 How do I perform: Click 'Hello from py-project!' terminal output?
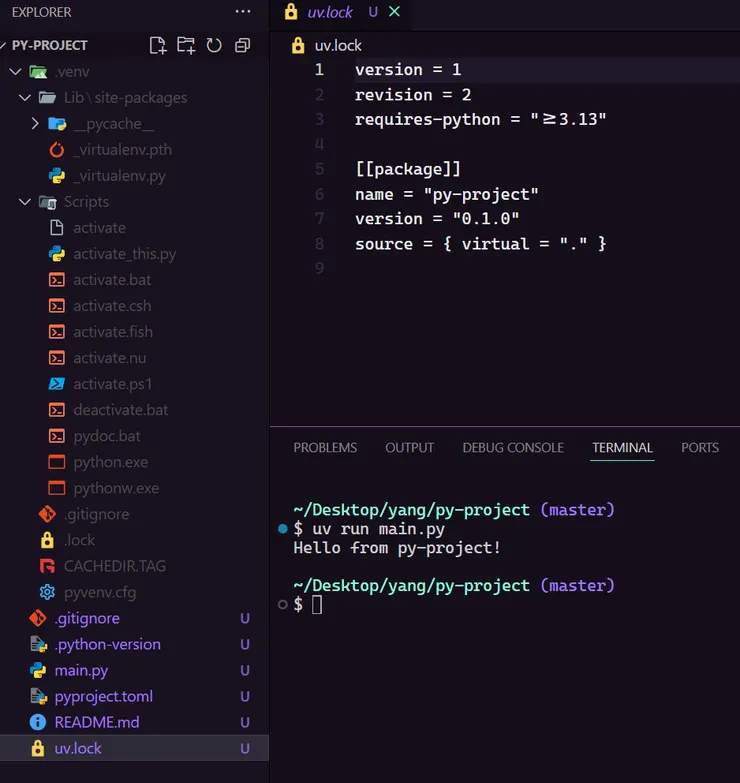coord(397,548)
